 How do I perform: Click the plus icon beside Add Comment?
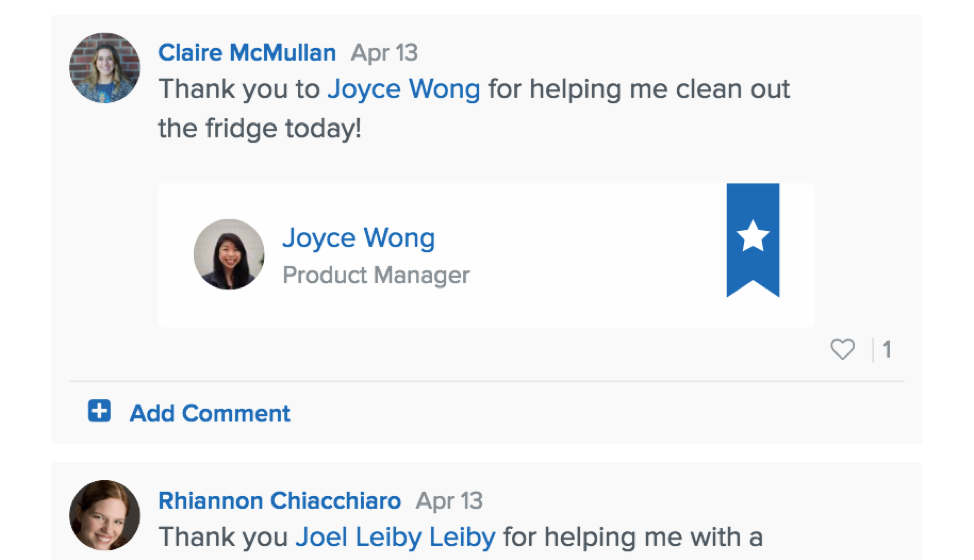[x=99, y=412]
